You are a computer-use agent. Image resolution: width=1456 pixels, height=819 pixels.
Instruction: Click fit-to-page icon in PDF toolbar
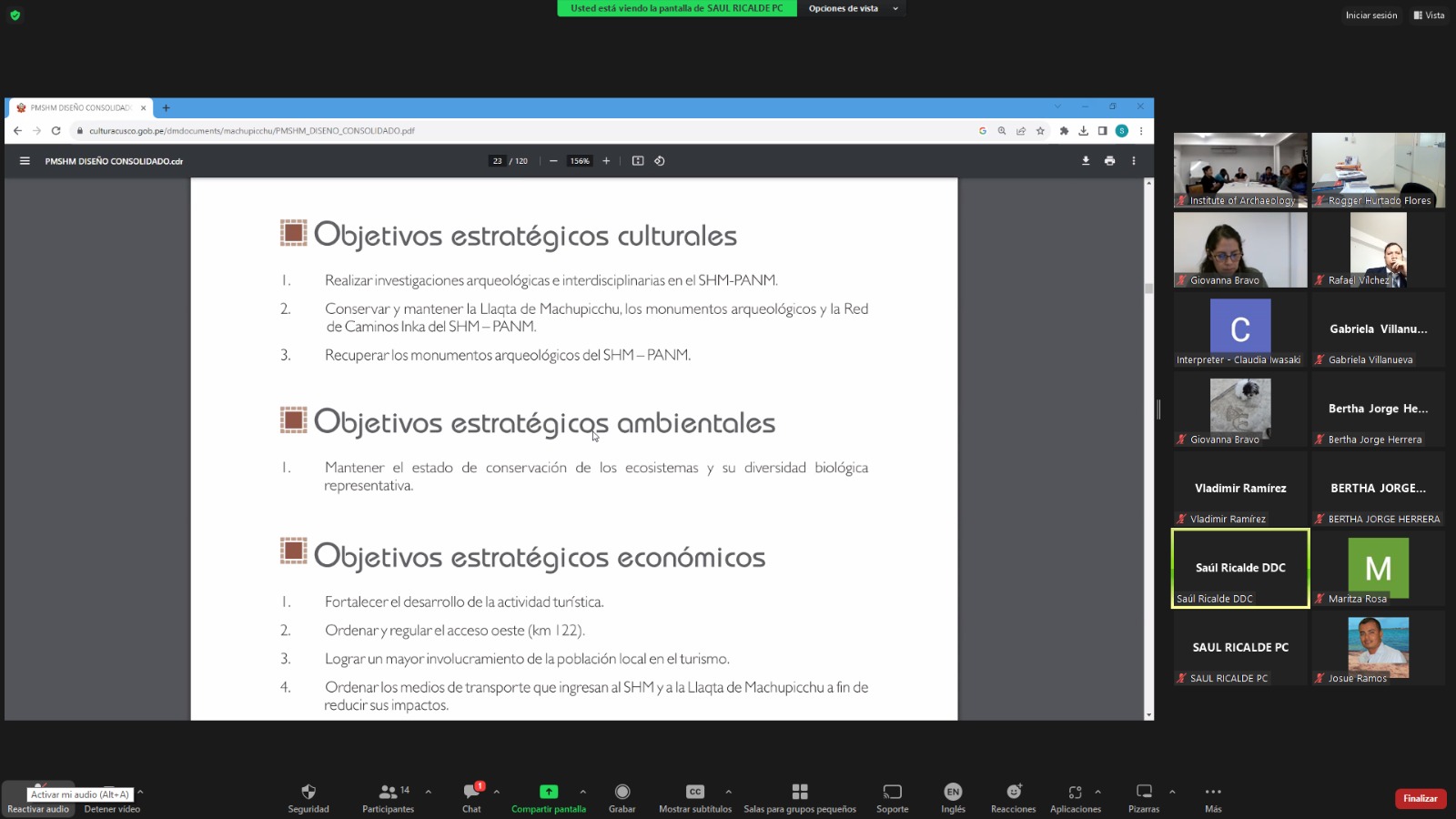(638, 161)
